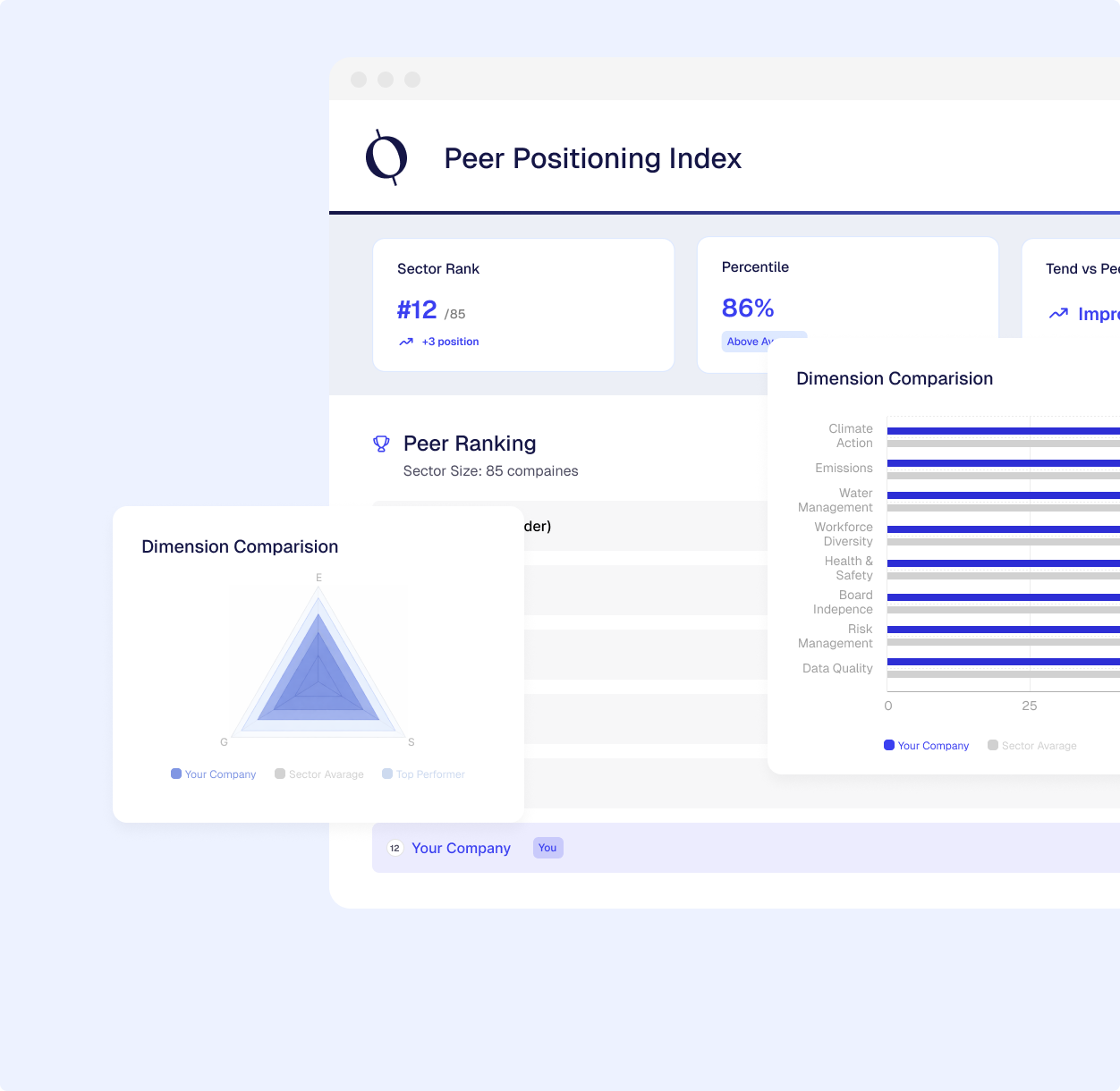The width and height of the screenshot is (1120, 1091).
Task: Click the Your Company legend marker under the bar chart
Action: [x=887, y=745]
